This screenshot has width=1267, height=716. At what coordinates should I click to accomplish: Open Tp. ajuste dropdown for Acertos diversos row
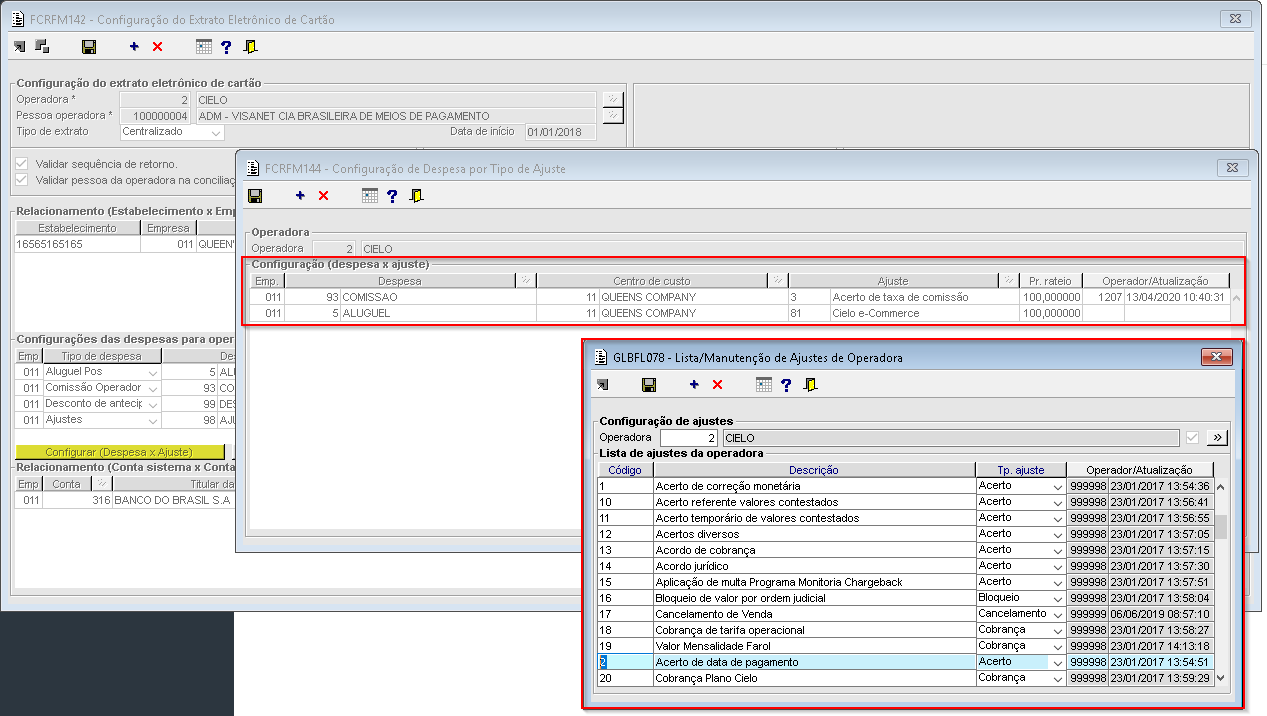pos(1058,534)
